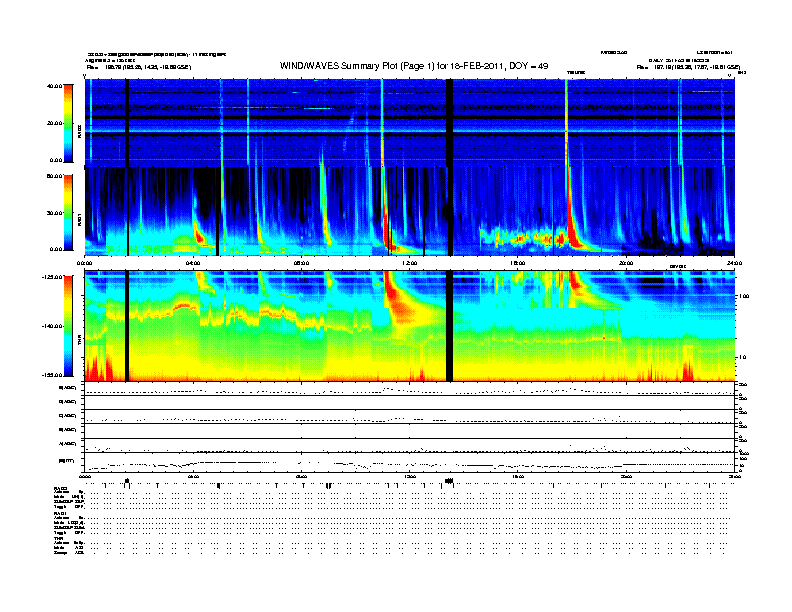Click top-right spacecraft position text line
The height and width of the screenshot is (612, 792).
pos(688,67)
